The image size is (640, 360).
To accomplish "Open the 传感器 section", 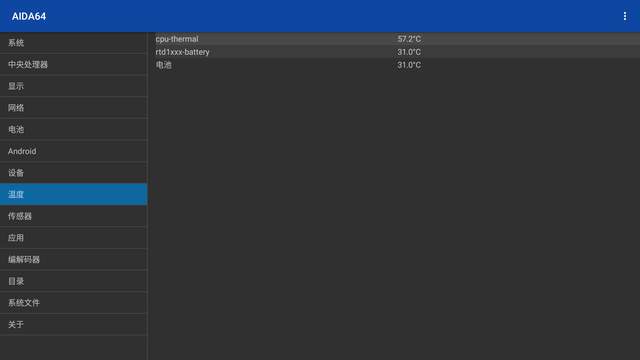I will (x=73, y=216).
